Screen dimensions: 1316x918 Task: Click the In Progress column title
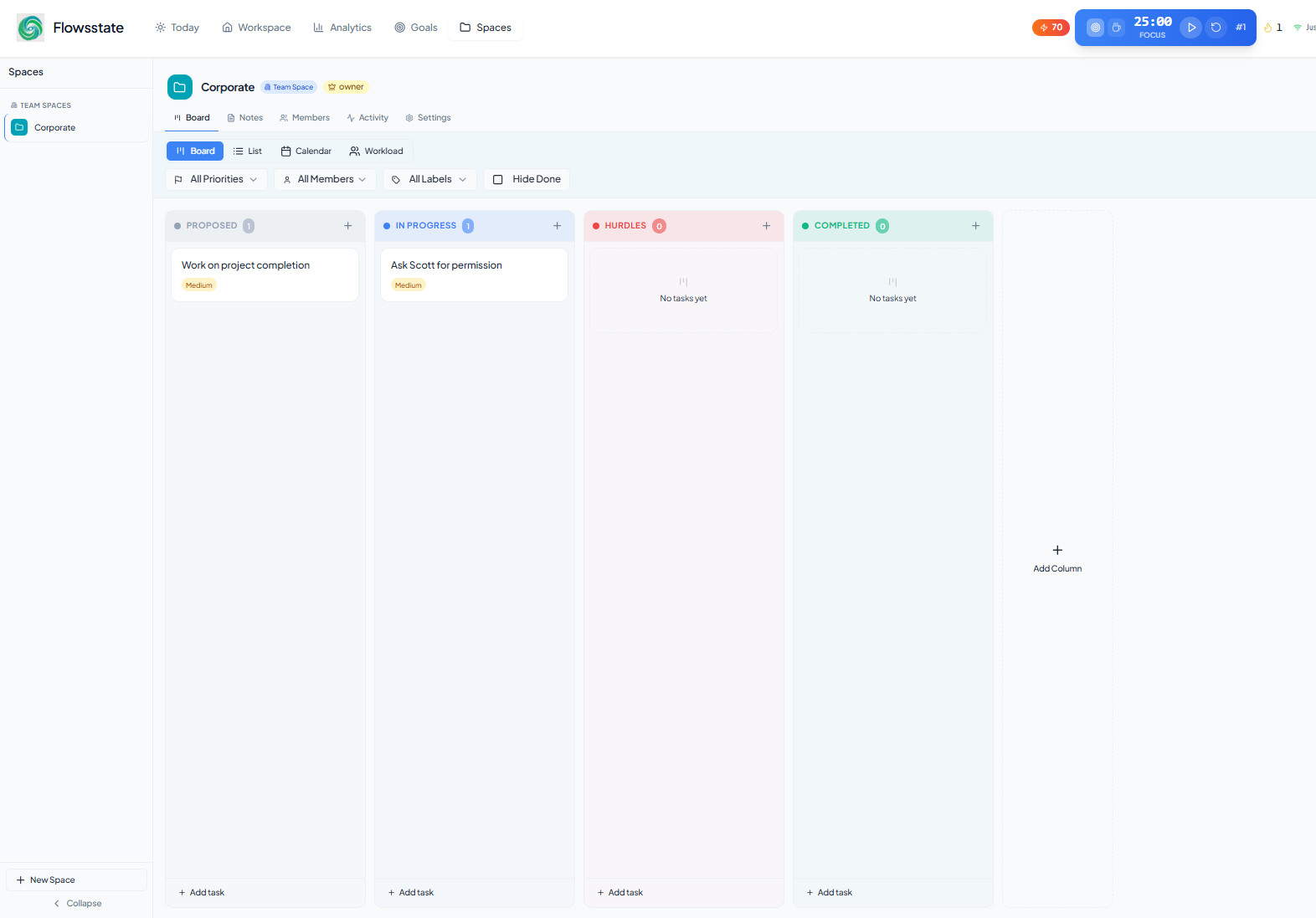click(426, 226)
